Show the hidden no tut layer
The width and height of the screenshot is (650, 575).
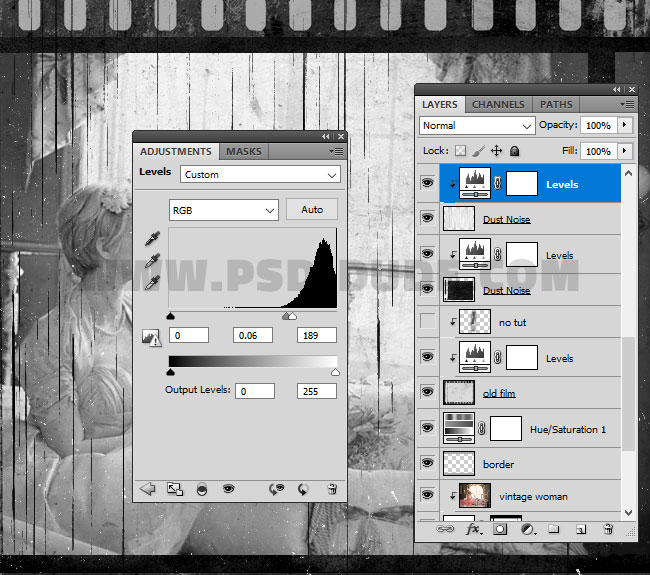427,322
